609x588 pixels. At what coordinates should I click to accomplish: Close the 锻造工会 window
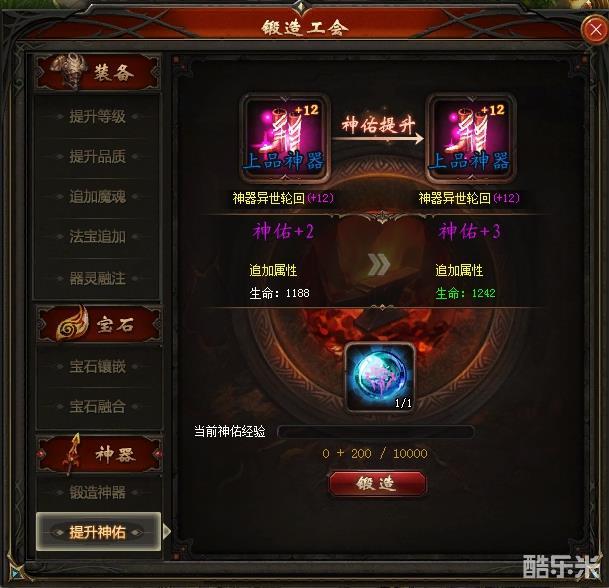(595, 30)
